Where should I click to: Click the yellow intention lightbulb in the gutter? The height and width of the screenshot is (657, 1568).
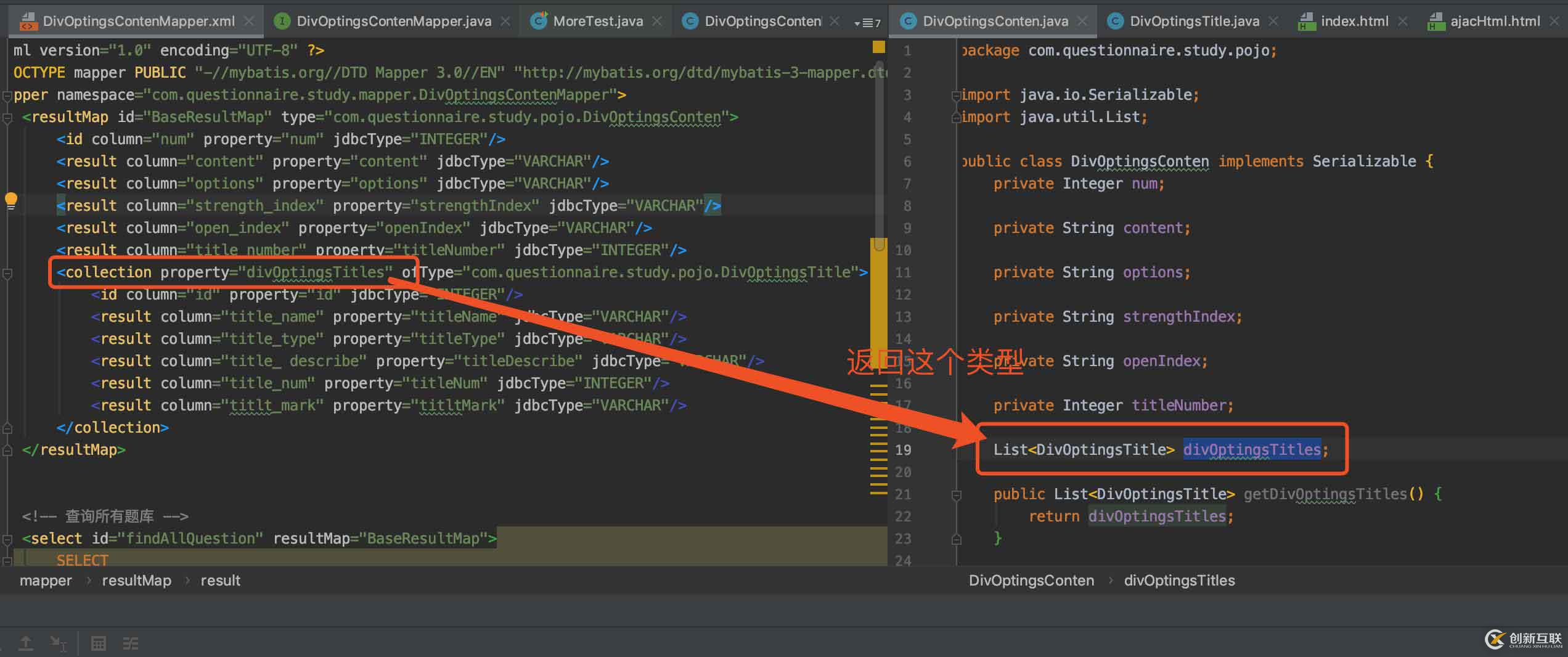click(11, 200)
